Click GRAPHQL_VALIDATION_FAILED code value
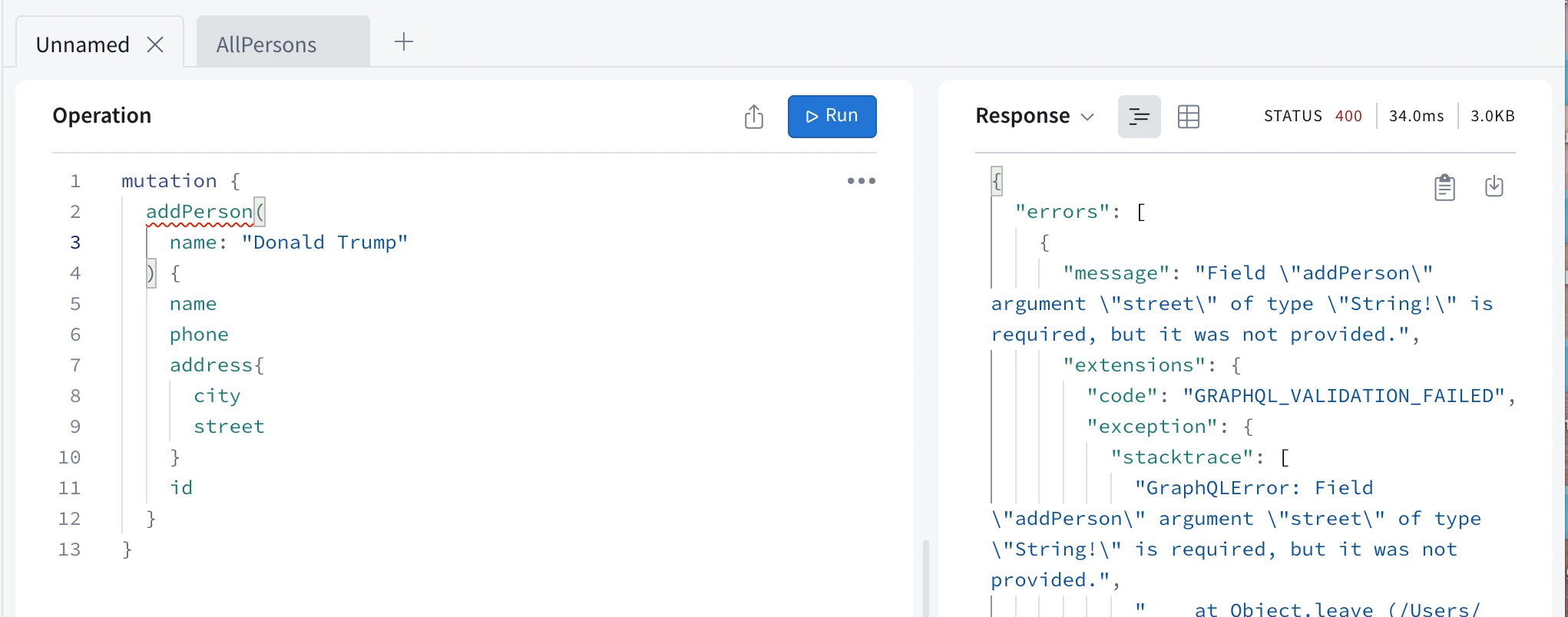This screenshot has height=617, width=1568. (x=1343, y=396)
